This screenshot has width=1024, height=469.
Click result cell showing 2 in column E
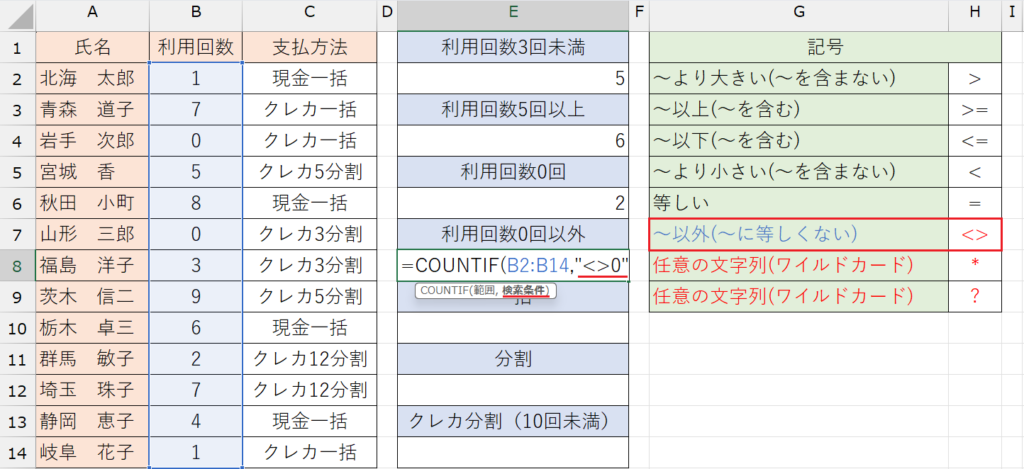click(513, 204)
